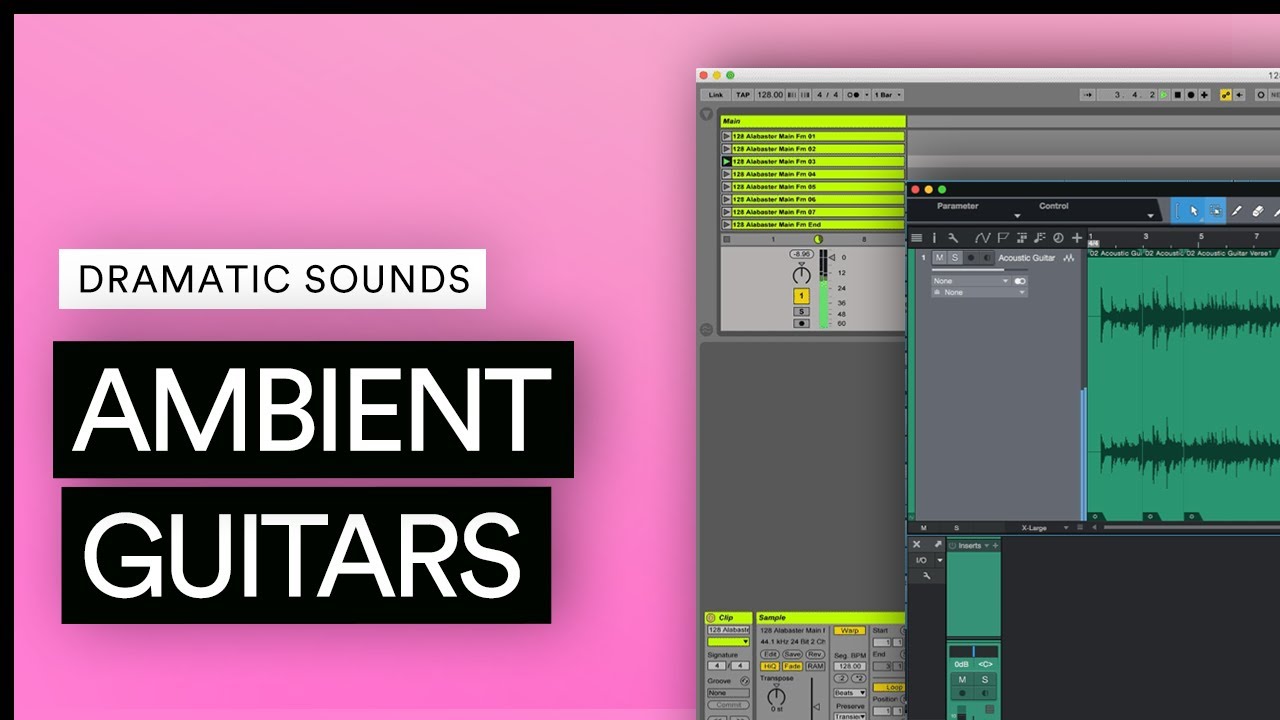Toggle the HiQ button in Sample panel
1280x720 pixels.
pos(770,666)
